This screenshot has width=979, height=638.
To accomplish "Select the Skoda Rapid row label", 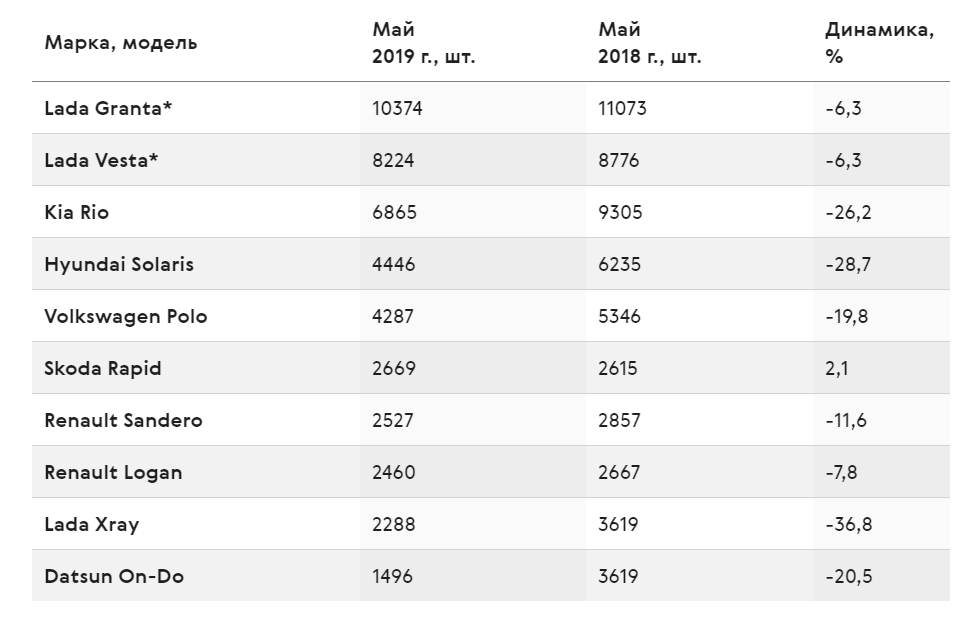I will pos(103,368).
